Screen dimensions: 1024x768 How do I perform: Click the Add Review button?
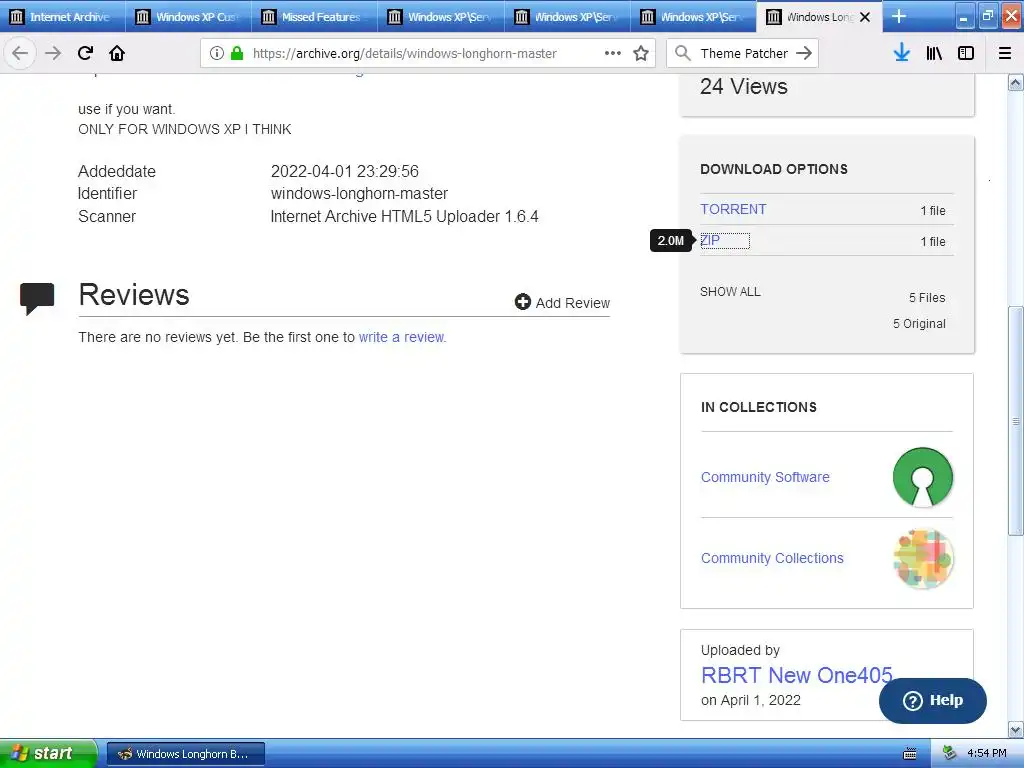point(562,302)
